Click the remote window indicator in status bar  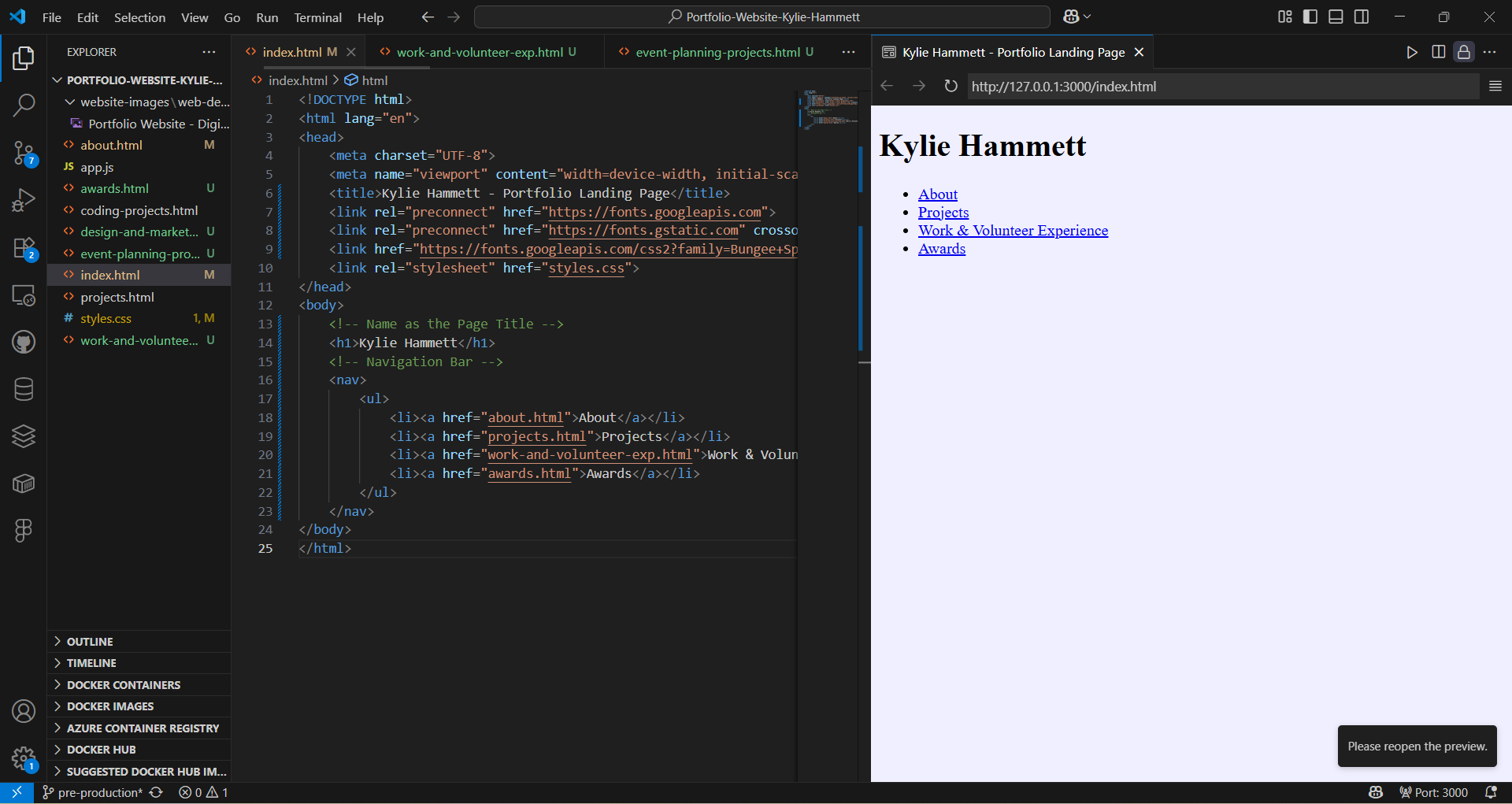coord(17,792)
